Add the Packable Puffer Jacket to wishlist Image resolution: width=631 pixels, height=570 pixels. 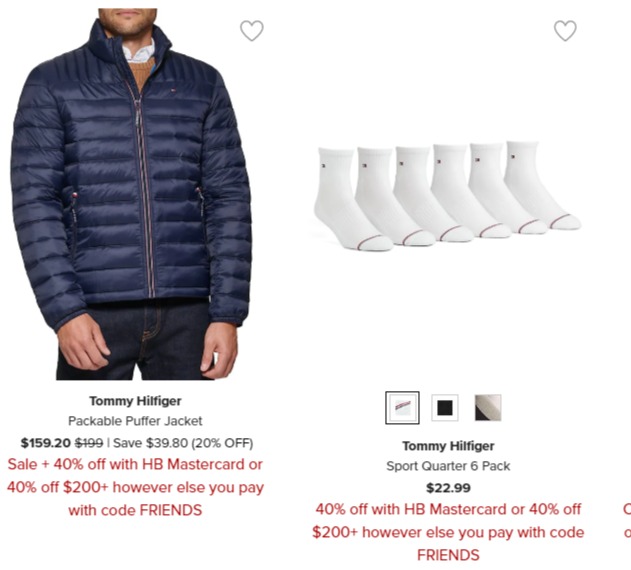pos(252,31)
